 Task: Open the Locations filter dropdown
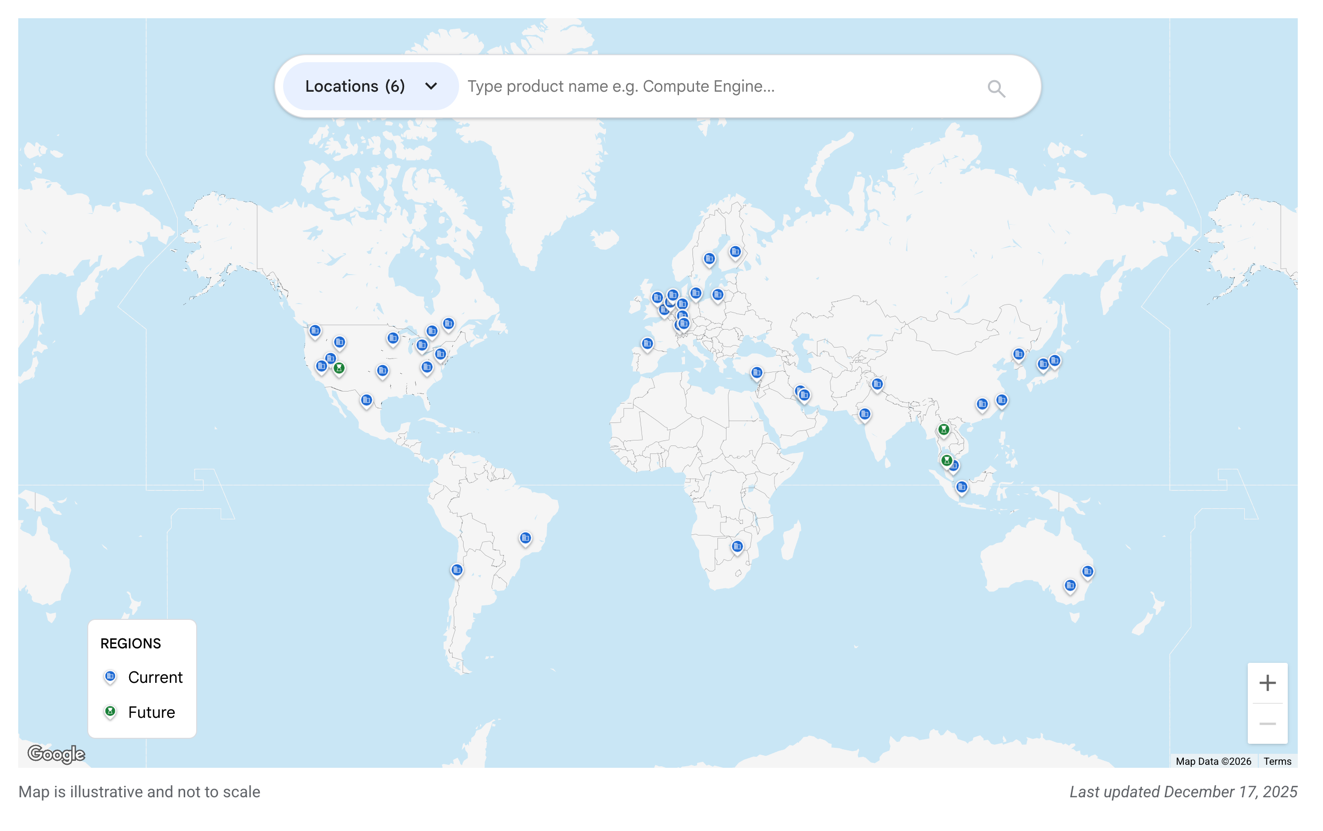(x=370, y=86)
